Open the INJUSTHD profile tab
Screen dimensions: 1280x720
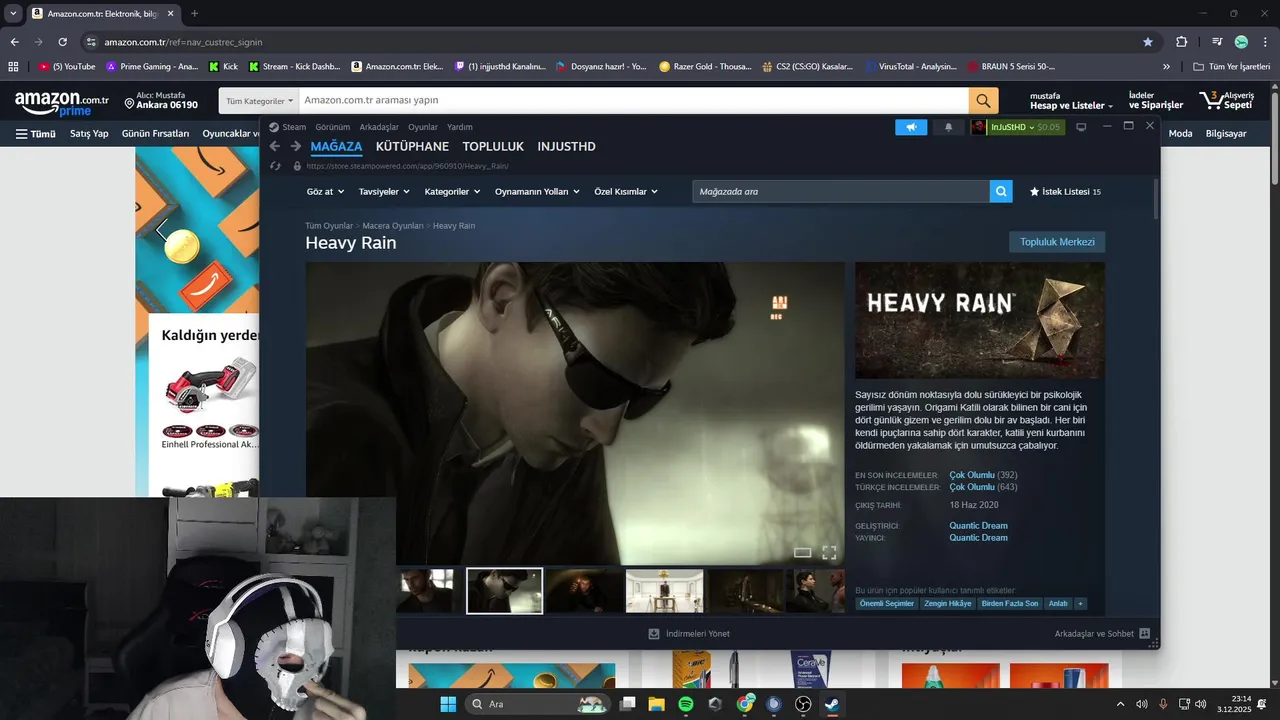(x=566, y=147)
